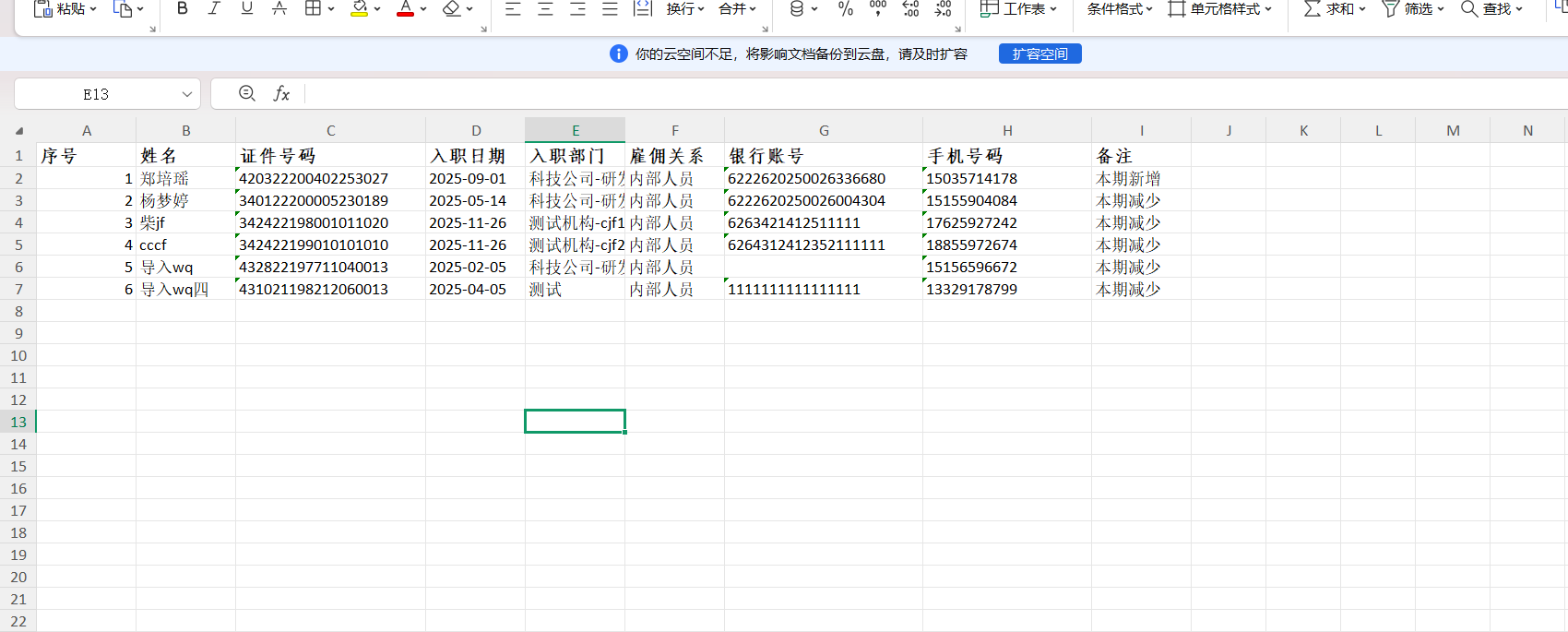The width and height of the screenshot is (1568, 632).
Task: Click the borders grid icon
Action: tap(313, 8)
